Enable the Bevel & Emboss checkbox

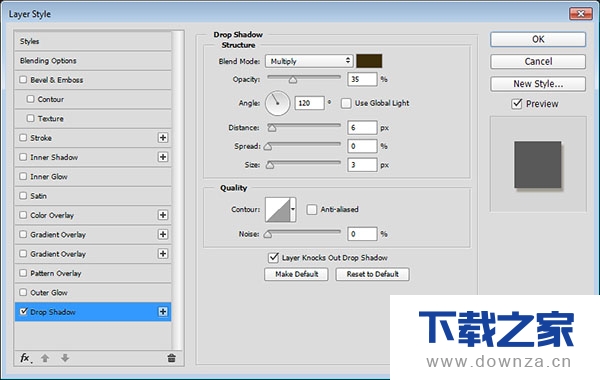[23, 80]
